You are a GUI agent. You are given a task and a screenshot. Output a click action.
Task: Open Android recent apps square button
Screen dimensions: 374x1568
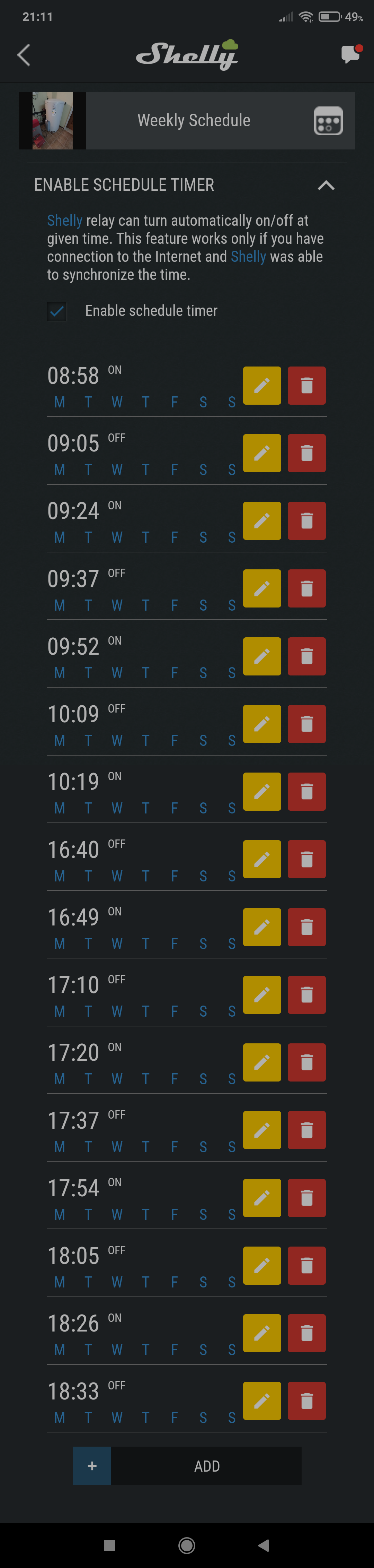pos(109,1545)
